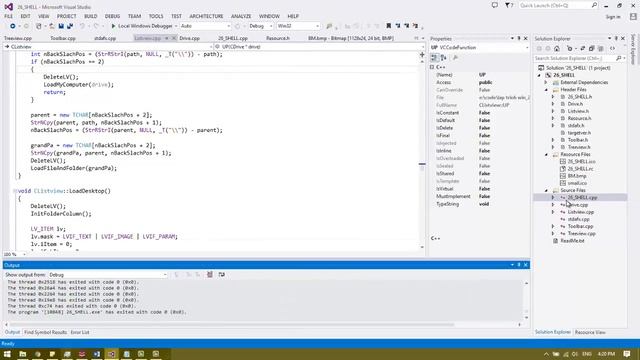Open the Show output from dropdown

pos(108,275)
